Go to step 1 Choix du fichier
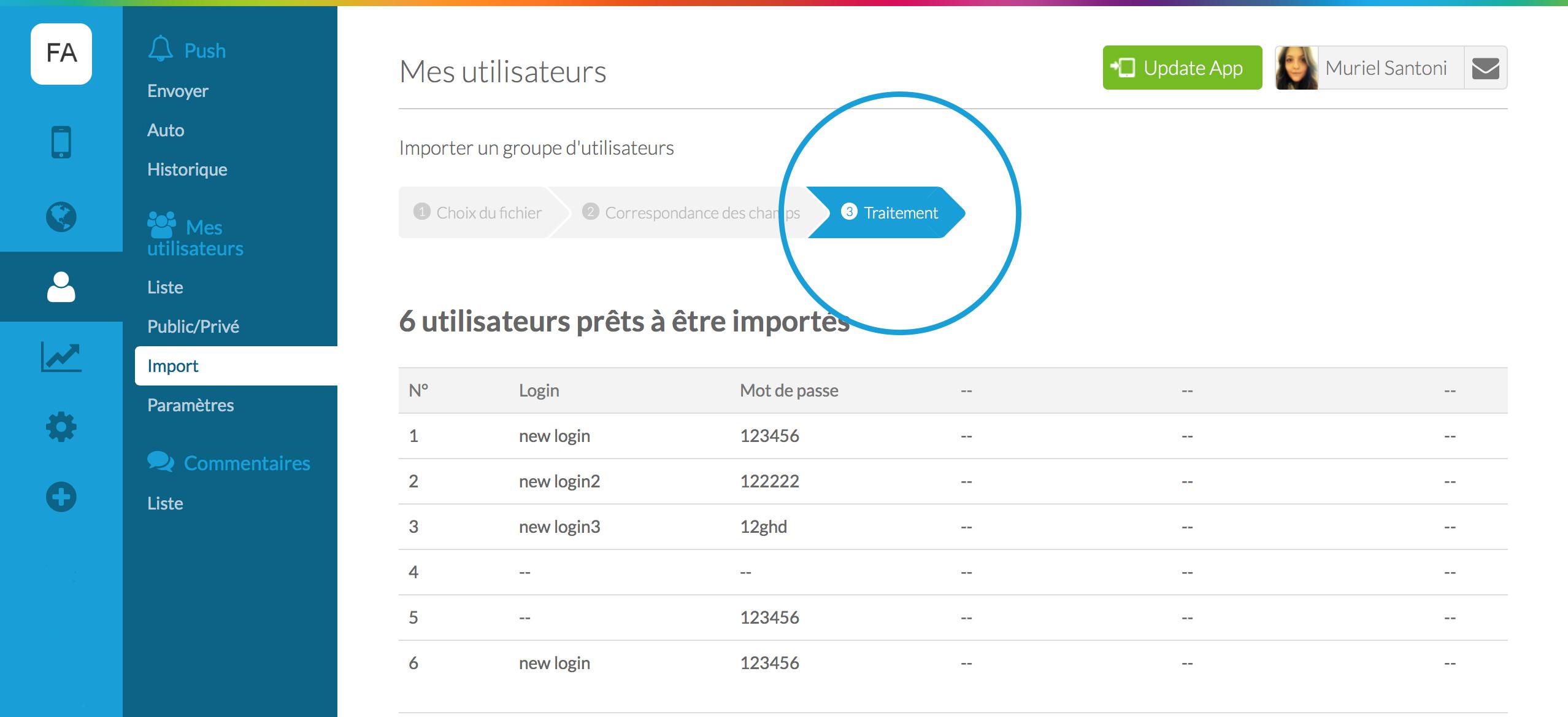 pyautogui.click(x=478, y=213)
